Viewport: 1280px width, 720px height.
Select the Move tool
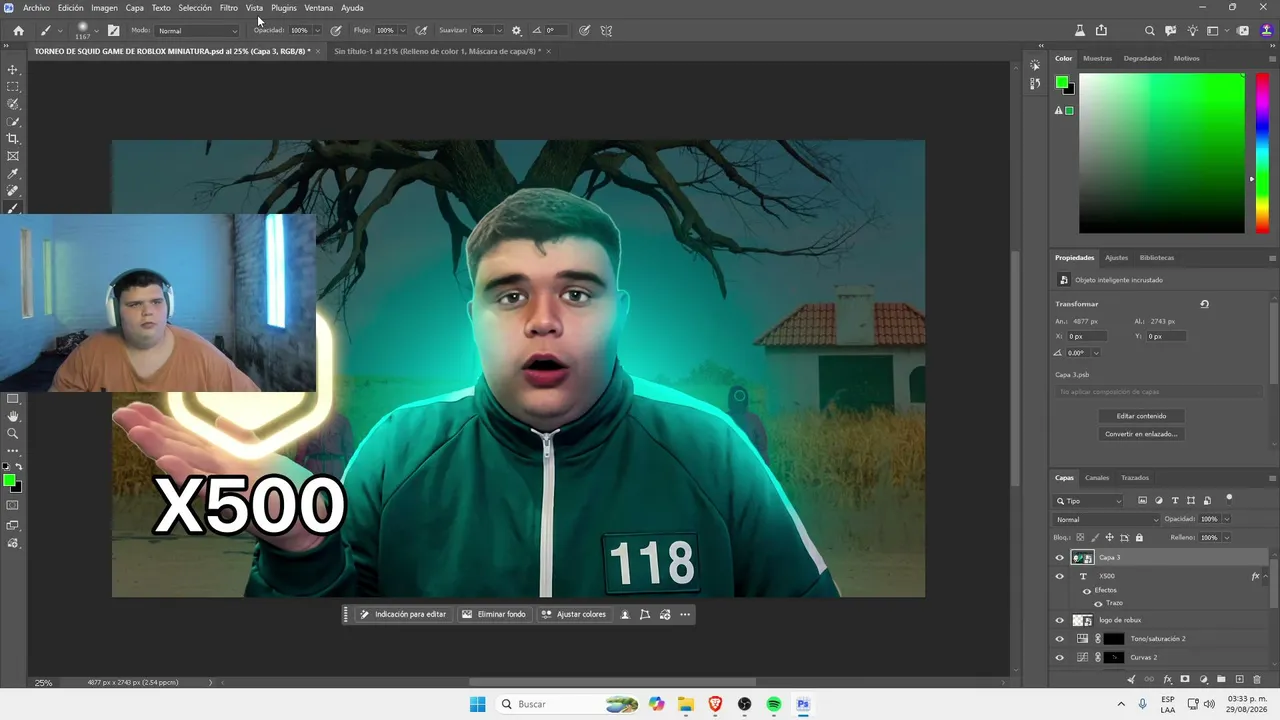pos(13,70)
